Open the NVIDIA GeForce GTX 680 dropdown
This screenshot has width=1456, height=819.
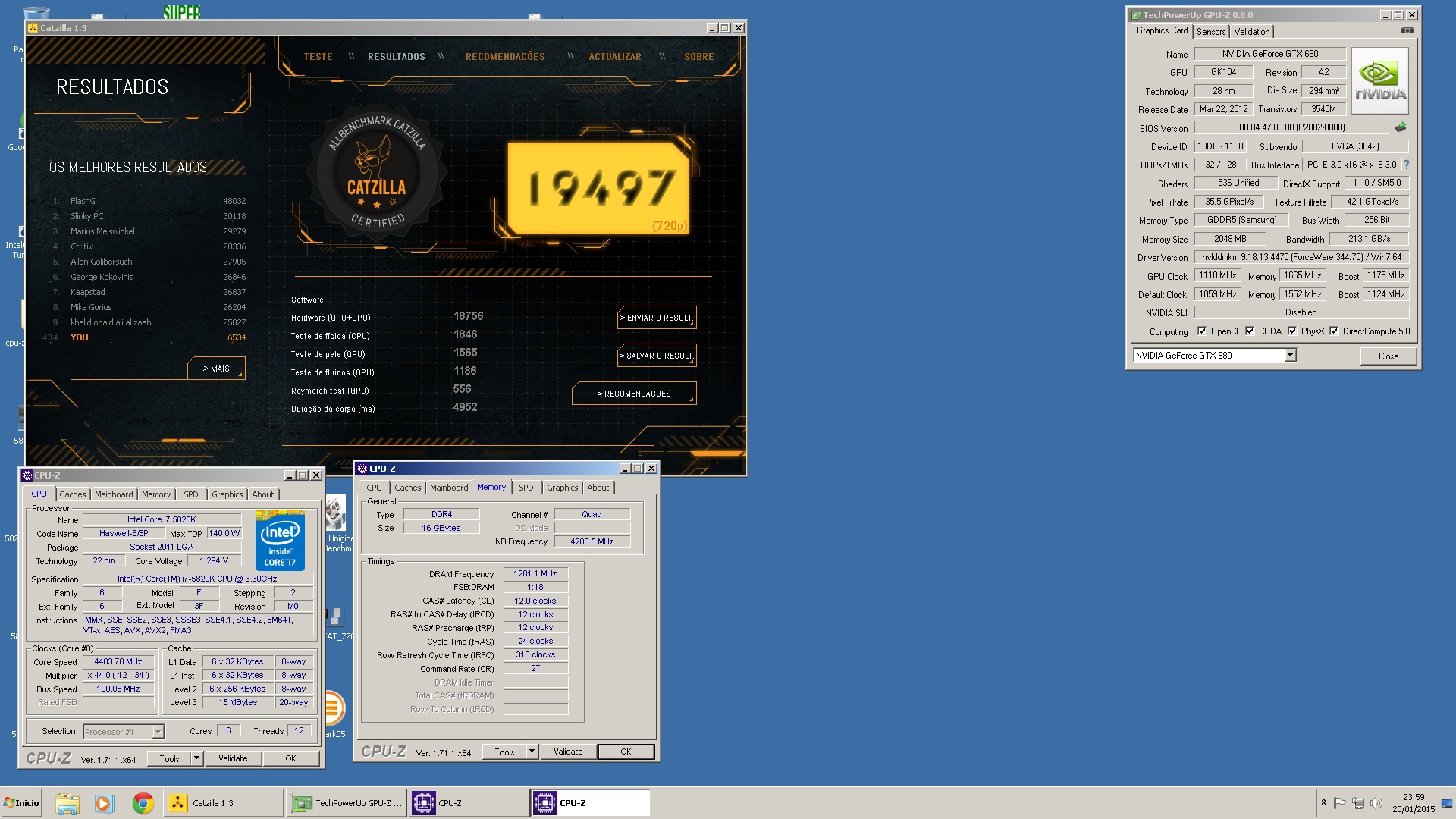point(1291,356)
